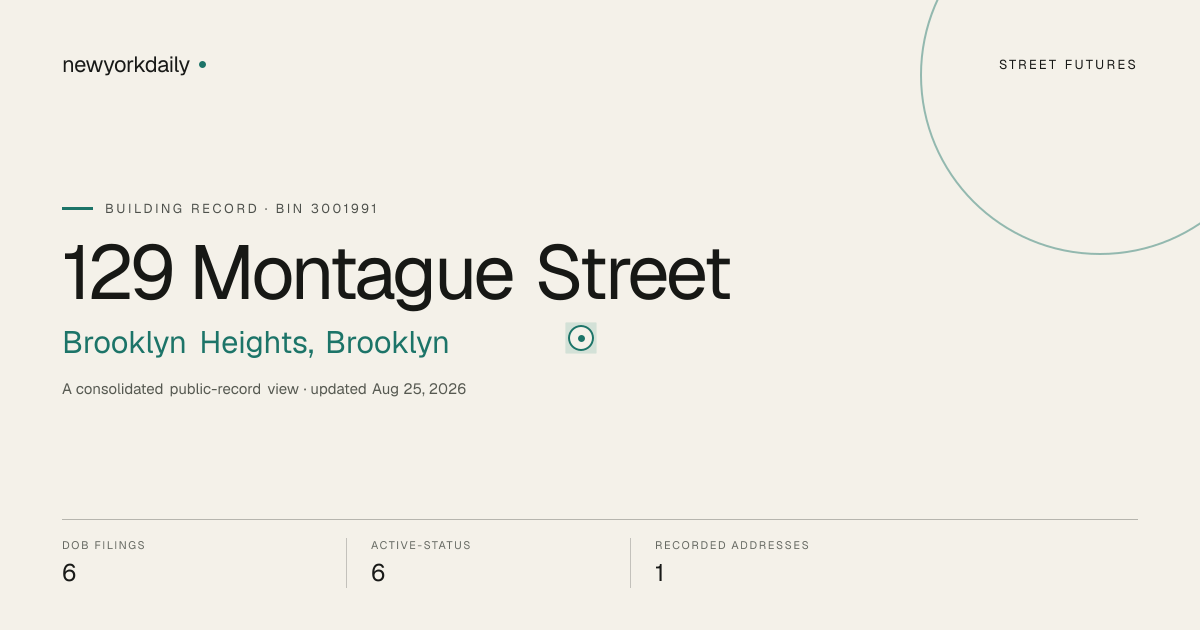Click the green dash before BUILDING RECORD
The image size is (1200, 630).
[x=77, y=208]
